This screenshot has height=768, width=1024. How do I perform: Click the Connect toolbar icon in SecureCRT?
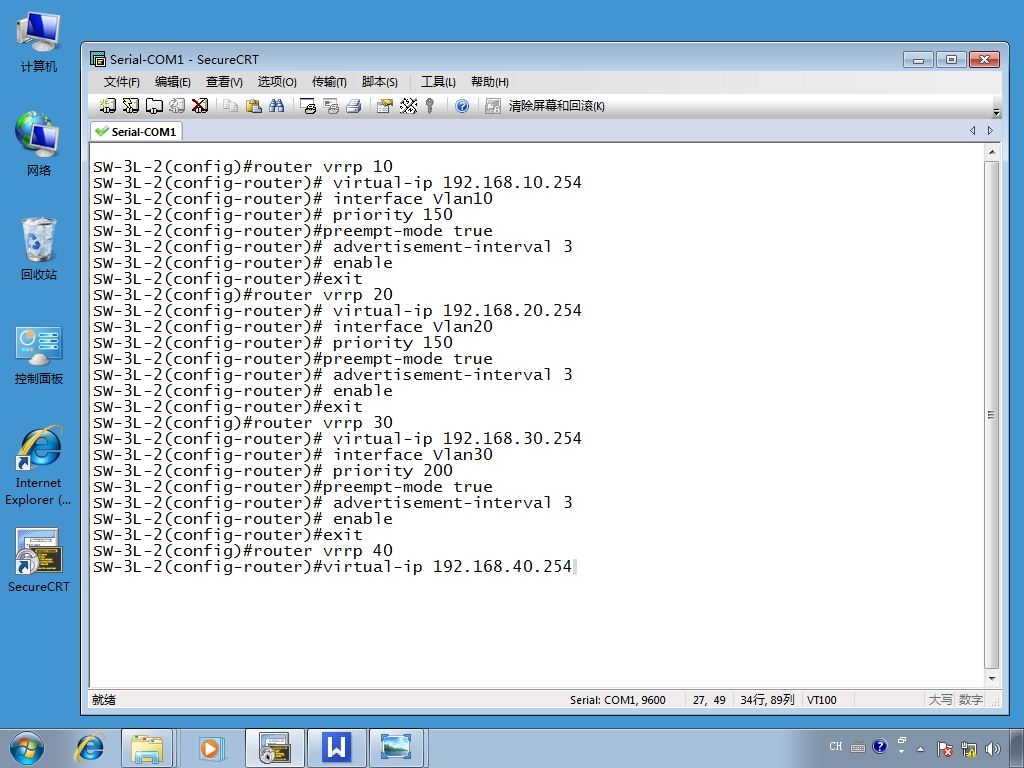pyautogui.click(x=108, y=106)
